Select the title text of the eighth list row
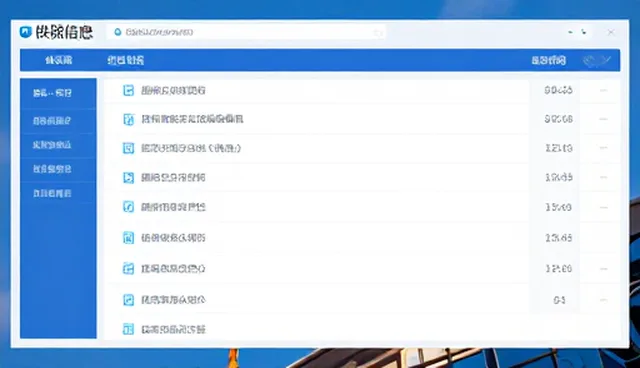This screenshot has height=368, width=640. point(173,300)
